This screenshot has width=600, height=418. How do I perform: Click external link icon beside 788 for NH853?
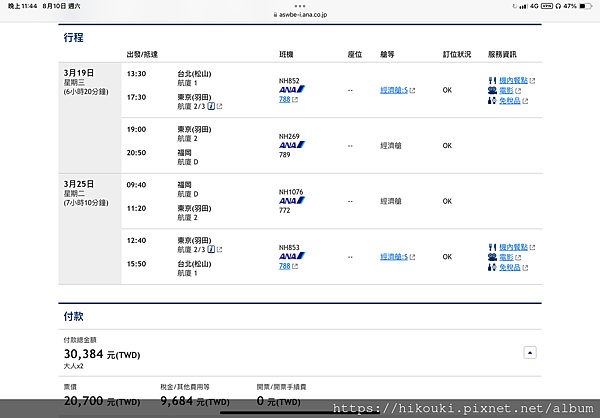tap(295, 266)
